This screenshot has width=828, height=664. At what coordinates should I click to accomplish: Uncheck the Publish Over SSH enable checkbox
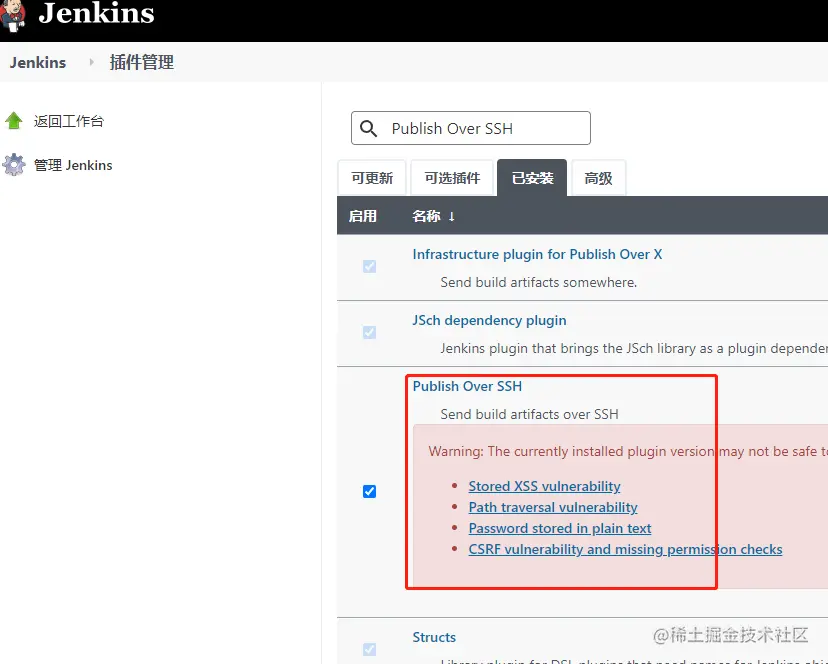pyautogui.click(x=370, y=491)
